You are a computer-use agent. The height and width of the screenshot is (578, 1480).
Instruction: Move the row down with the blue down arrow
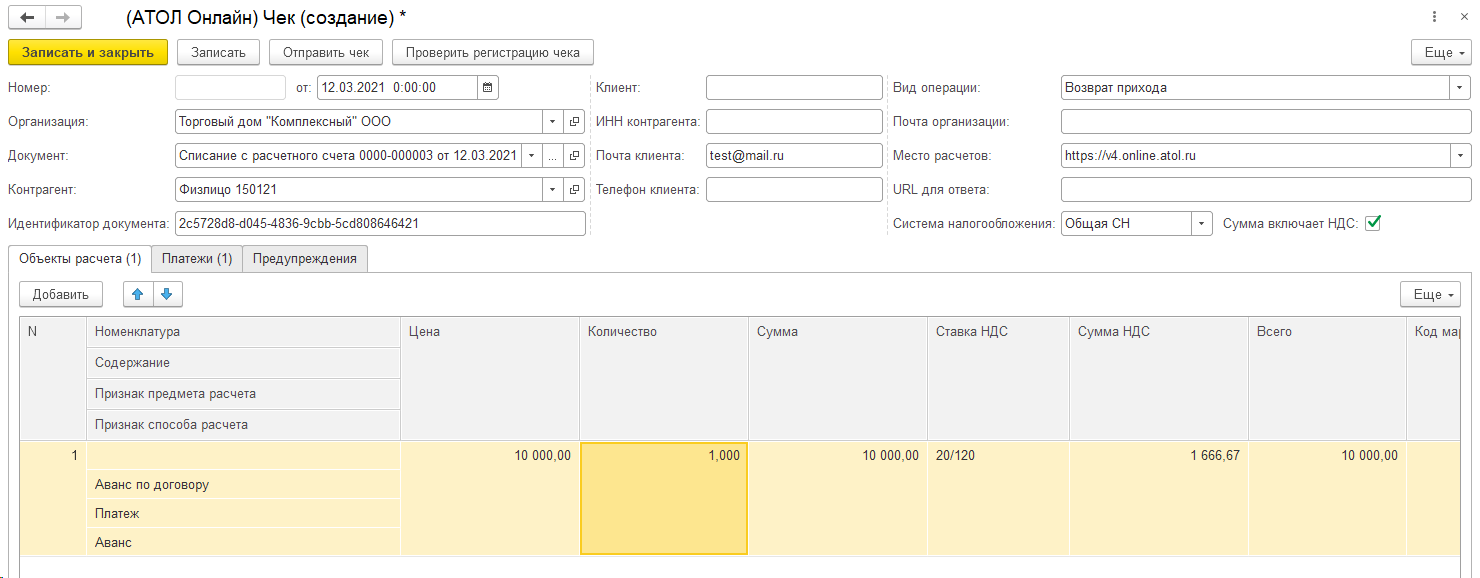167,294
